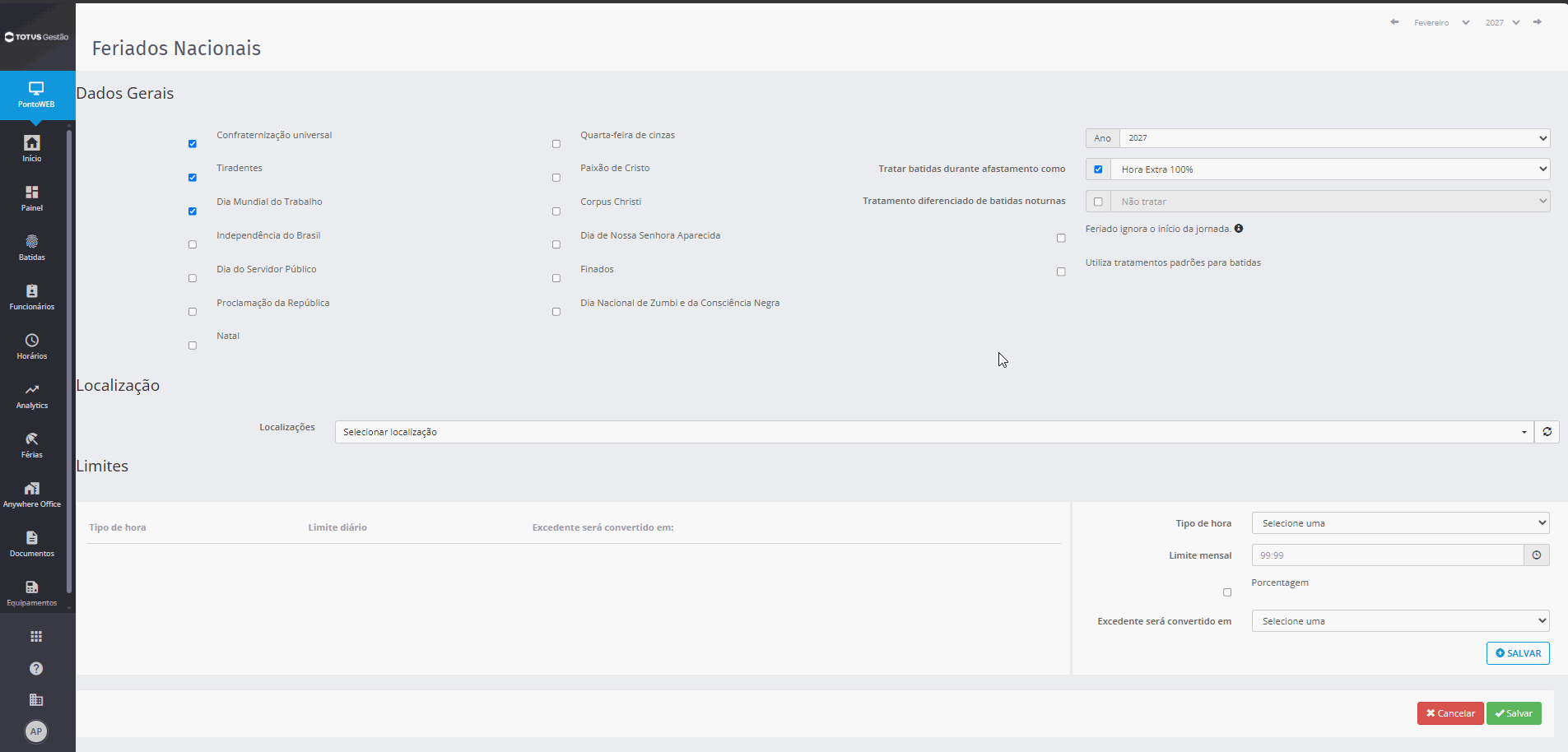Open the Ano 2027 dropdown
1568x752 pixels.
[x=1334, y=138]
